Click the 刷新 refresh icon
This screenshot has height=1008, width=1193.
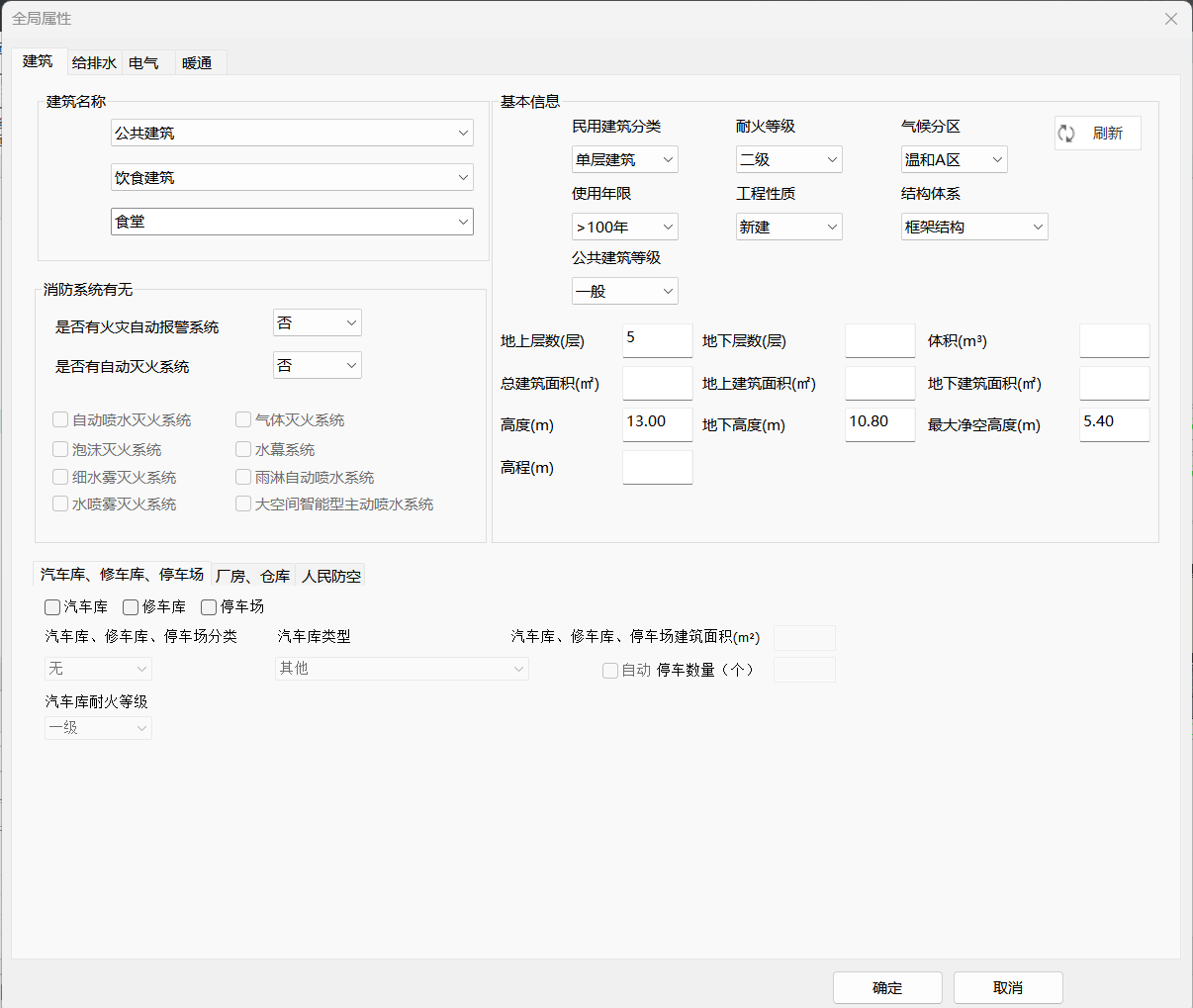pyautogui.click(x=1066, y=134)
